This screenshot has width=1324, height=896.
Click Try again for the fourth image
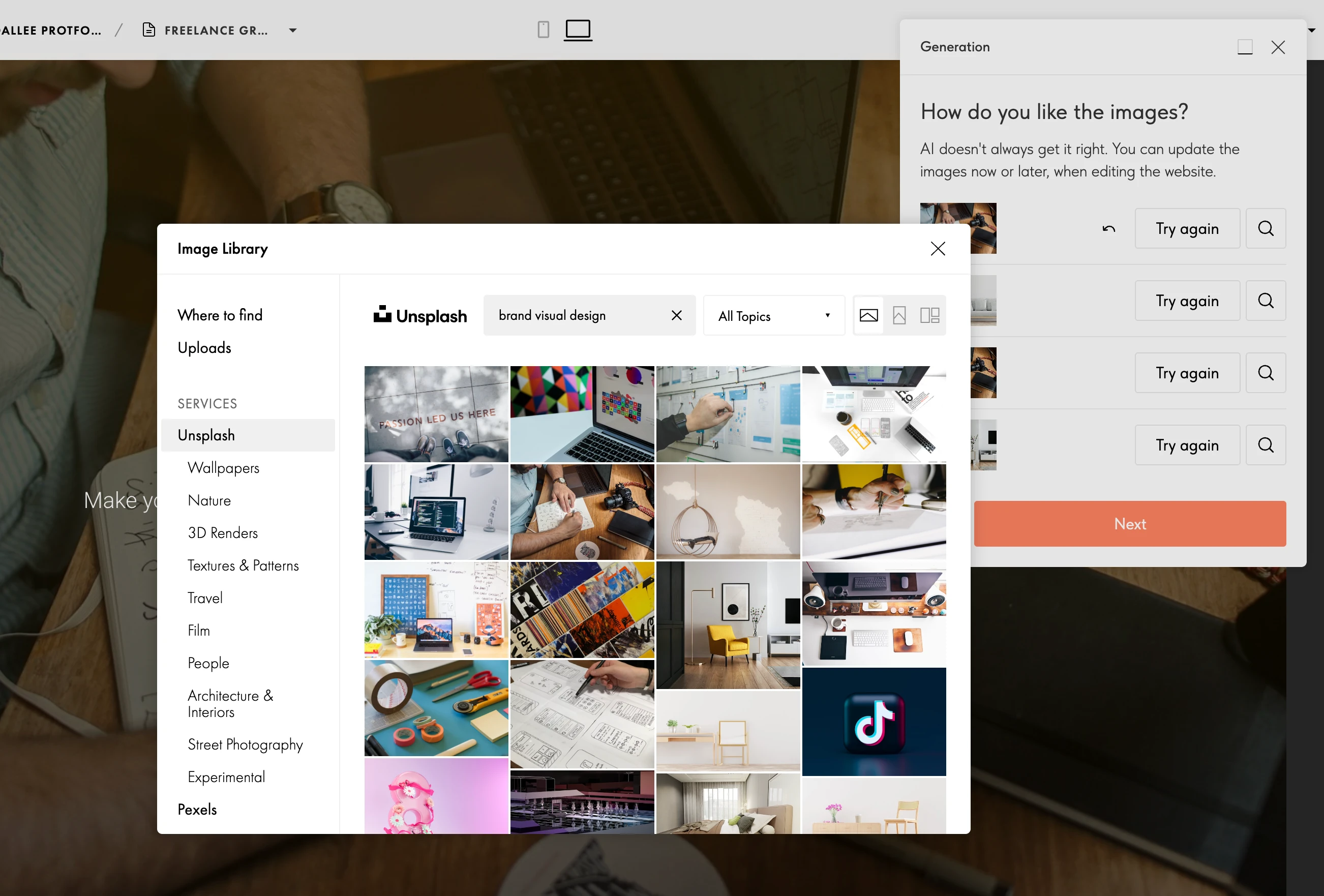(x=1187, y=445)
